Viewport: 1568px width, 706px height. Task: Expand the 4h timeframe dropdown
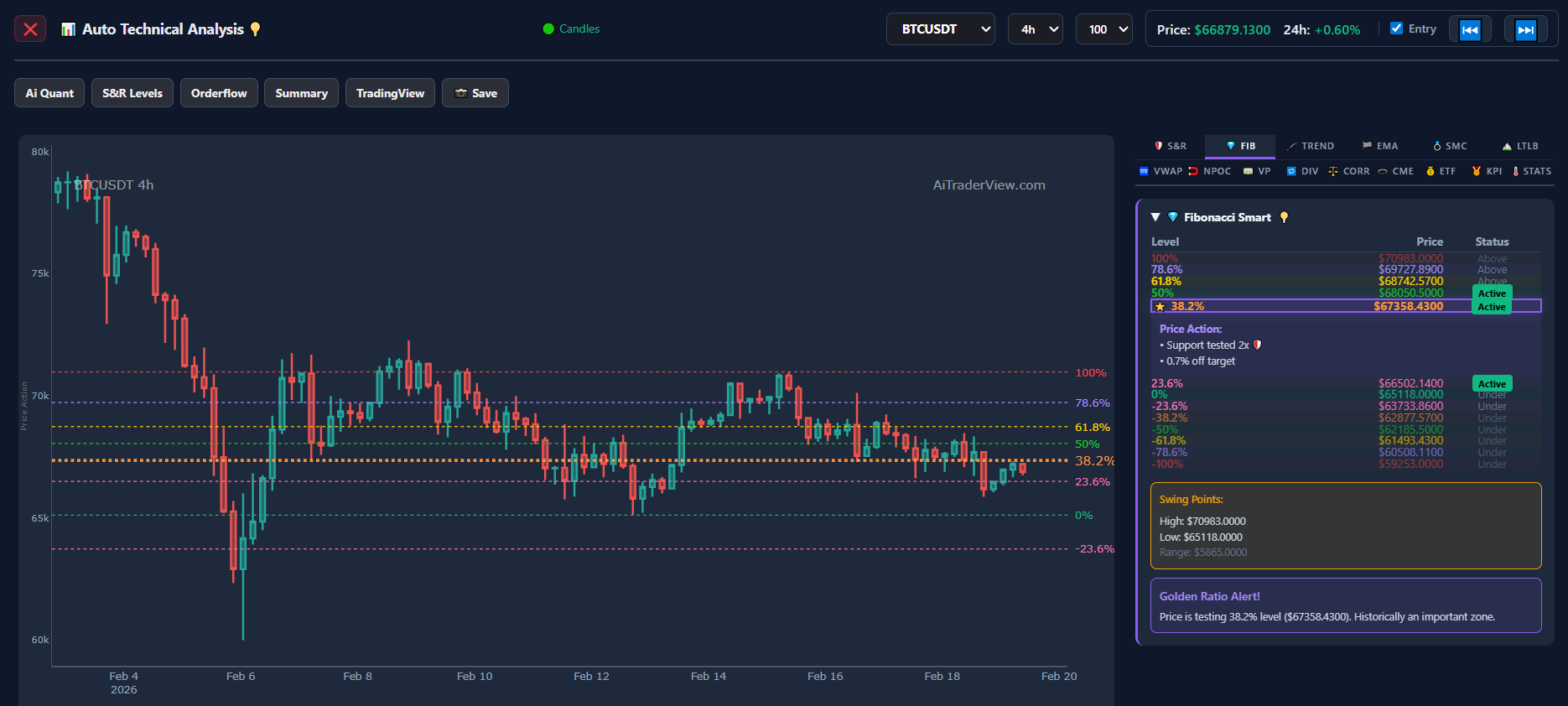click(x=1035, y=29)
